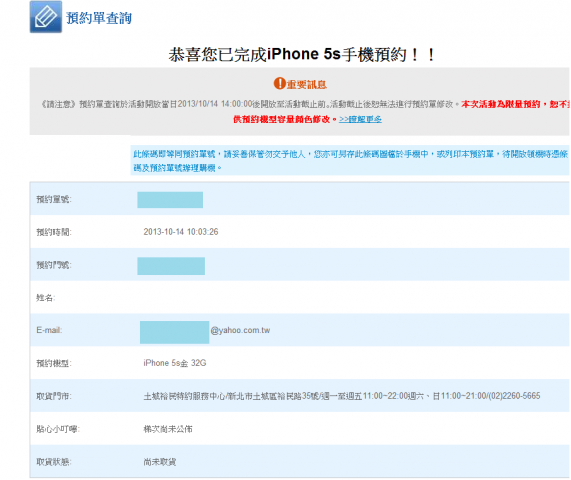The image size is (571, 480).
Task: Click the 重要訊息 heading text
Action: coord(307,84)
